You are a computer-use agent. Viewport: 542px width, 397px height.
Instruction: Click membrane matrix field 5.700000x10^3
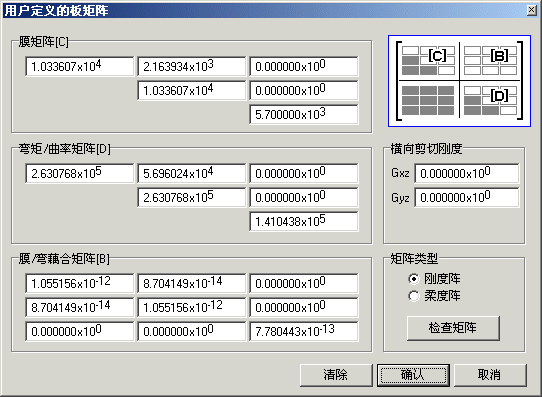pyautogui.click(x=304, y=114)
